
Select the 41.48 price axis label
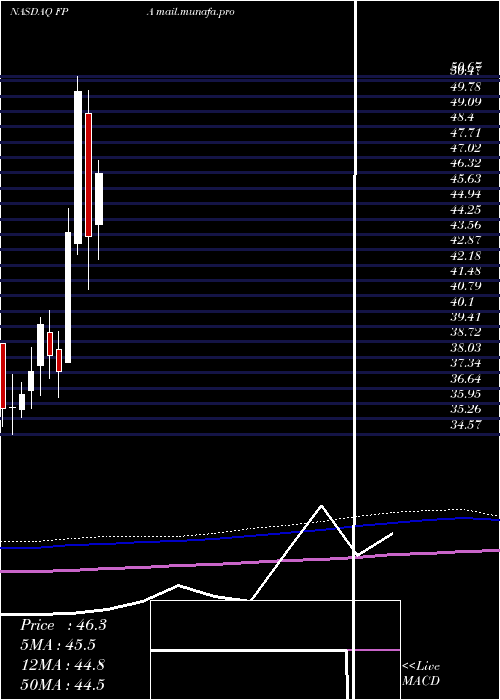(x=466, y=271)
